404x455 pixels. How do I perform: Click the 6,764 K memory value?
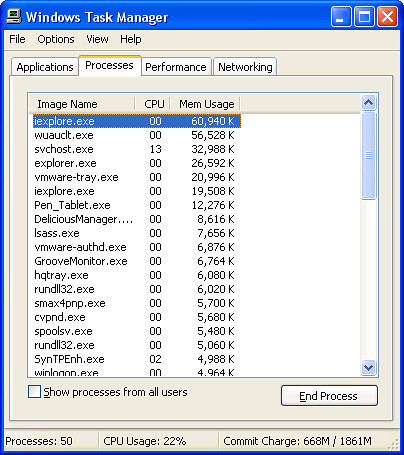(x=216, y=261)
